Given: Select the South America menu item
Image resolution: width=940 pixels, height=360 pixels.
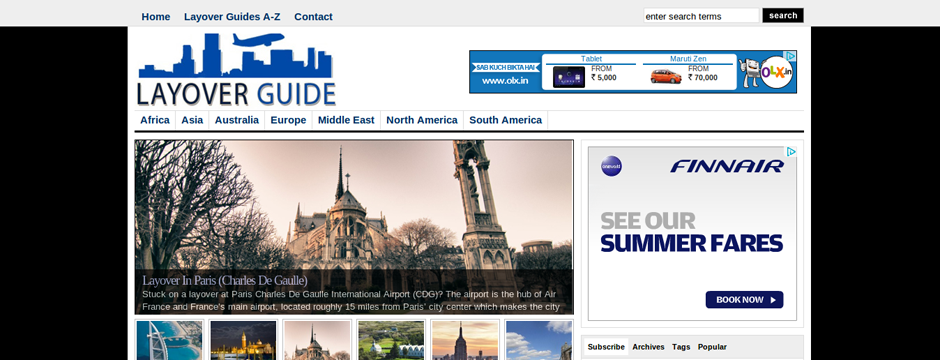Looking at the screenshot, I should pyautogui.click(x=505, y=120).
